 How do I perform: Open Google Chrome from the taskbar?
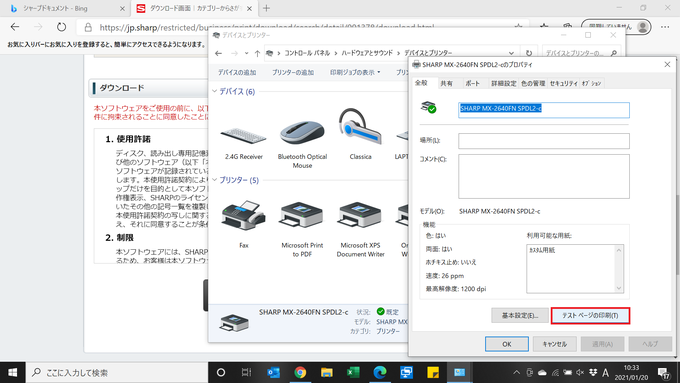pyautogui.click(x=300, y=372)
